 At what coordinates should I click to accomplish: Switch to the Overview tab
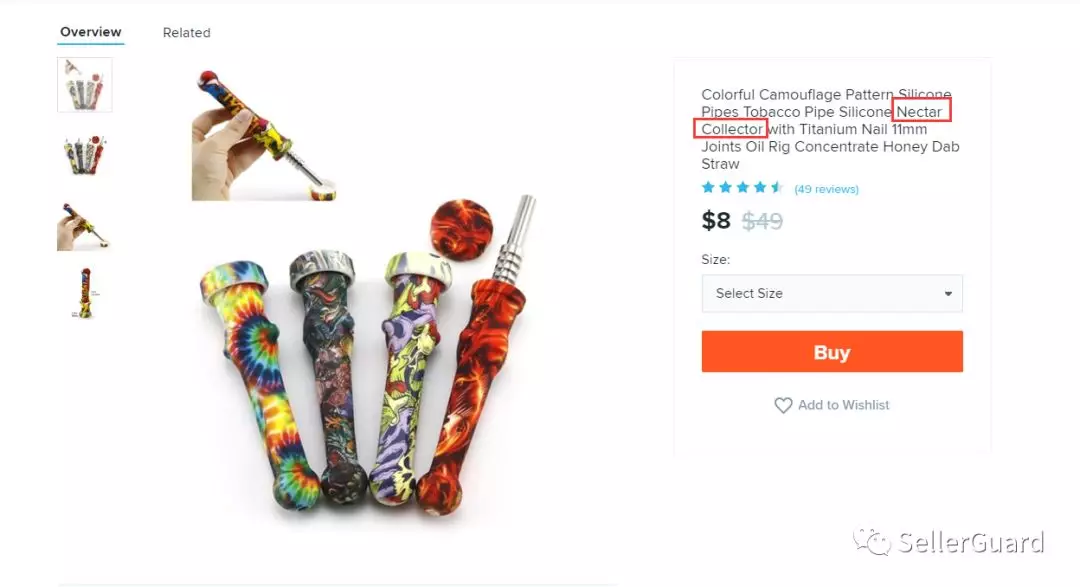pos(90,32)
